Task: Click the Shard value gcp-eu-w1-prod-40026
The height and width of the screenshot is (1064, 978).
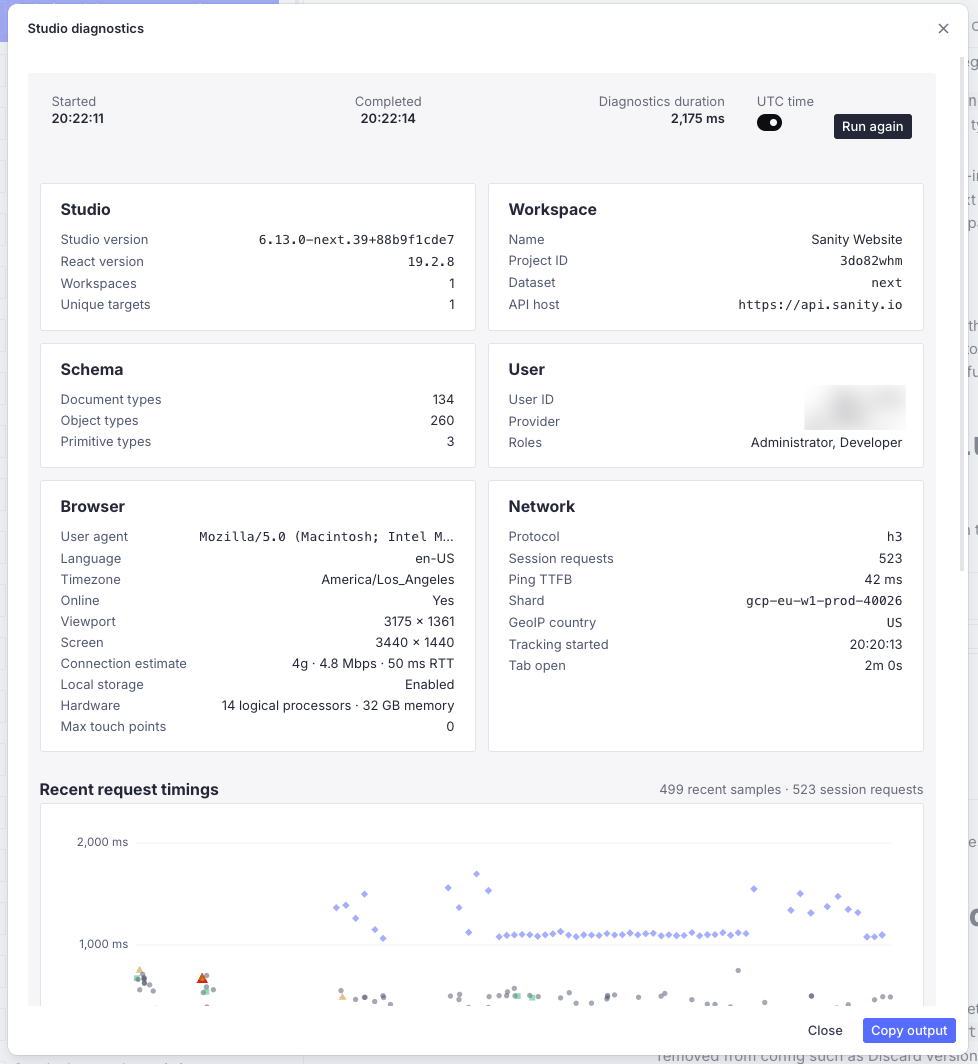Action: tap(824, 601)
